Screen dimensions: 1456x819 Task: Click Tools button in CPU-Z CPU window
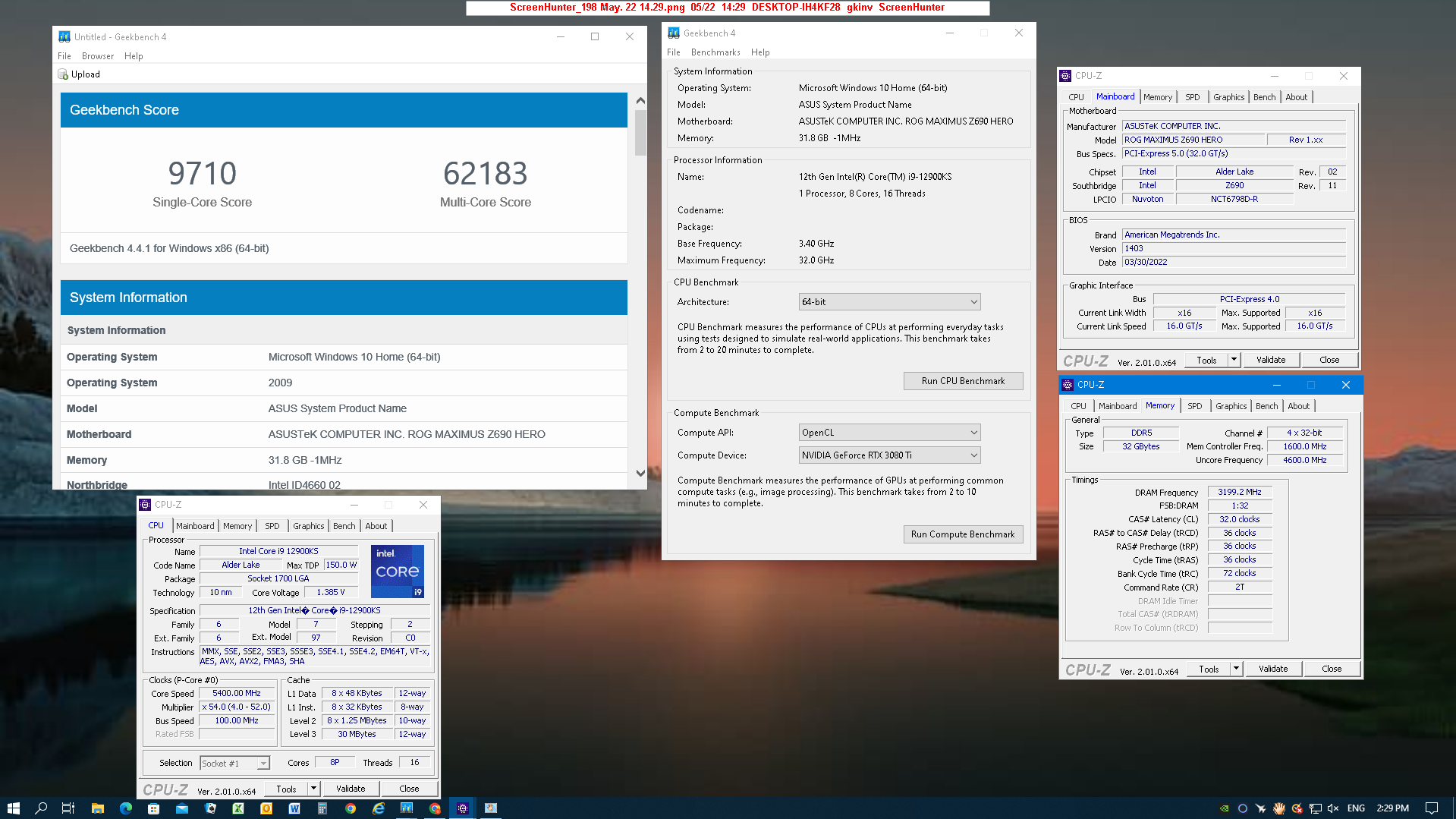coord(286,789)
